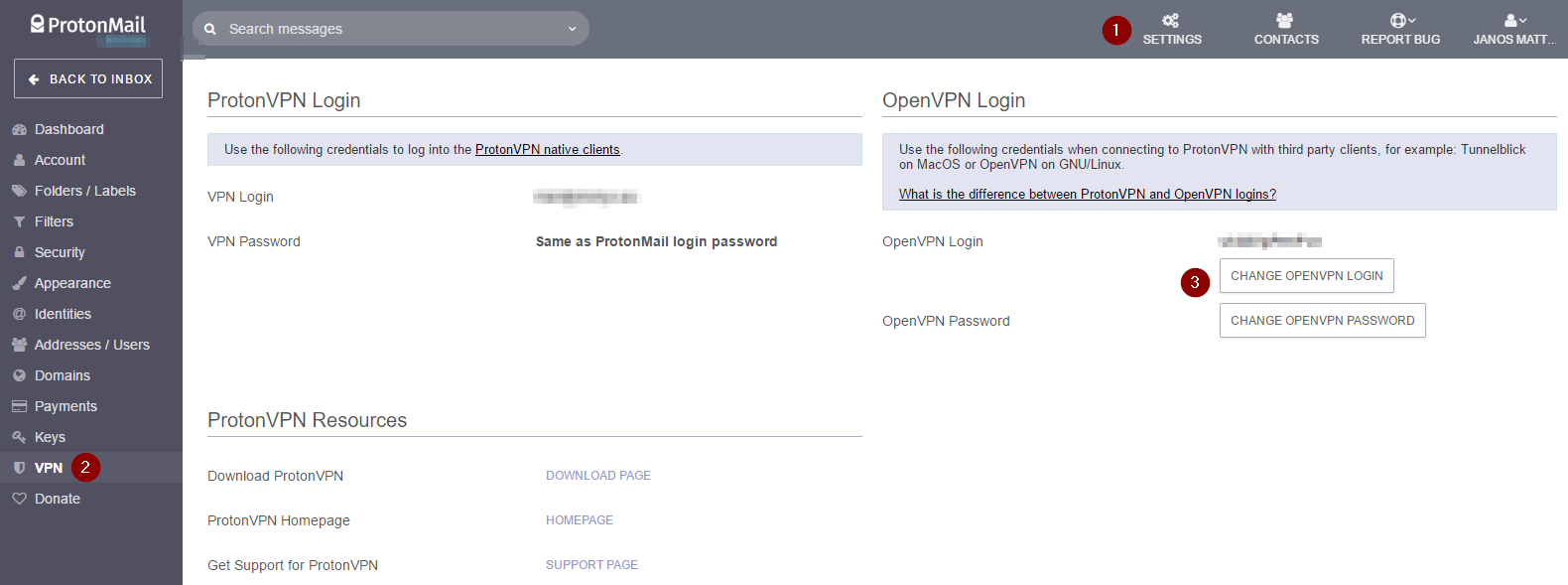Screen dimensions: 1568x585
Task: Click Settings in the top navigation
Action: click(x=1172, y=29)
